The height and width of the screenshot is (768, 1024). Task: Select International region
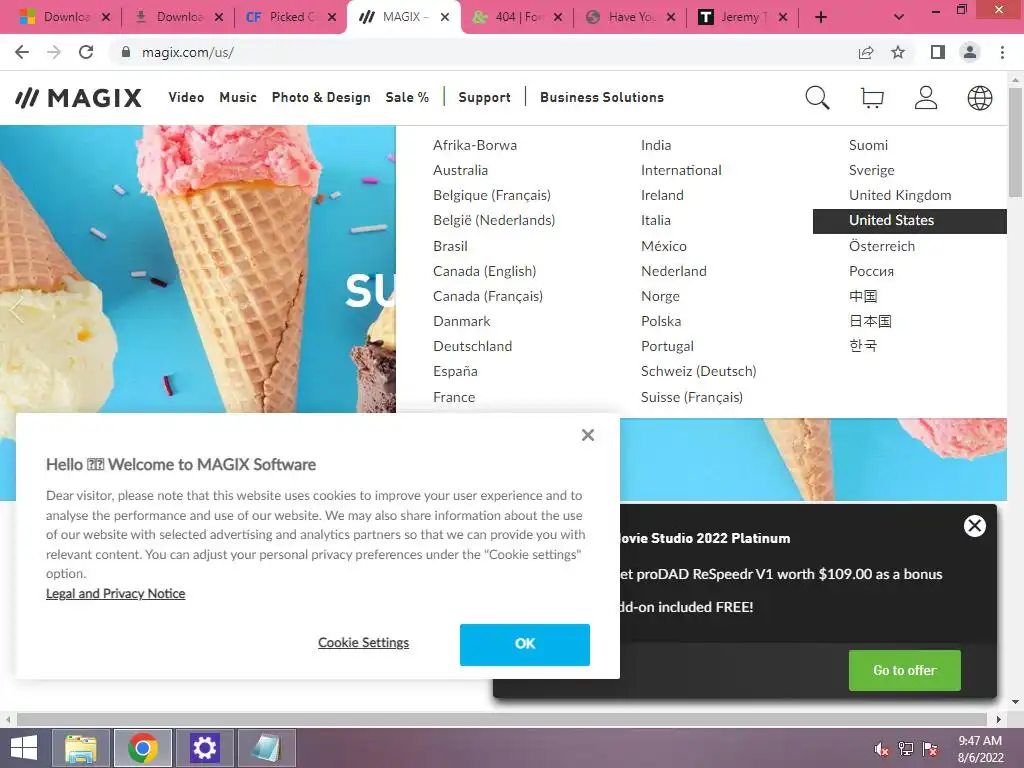[x=681, y=170]
